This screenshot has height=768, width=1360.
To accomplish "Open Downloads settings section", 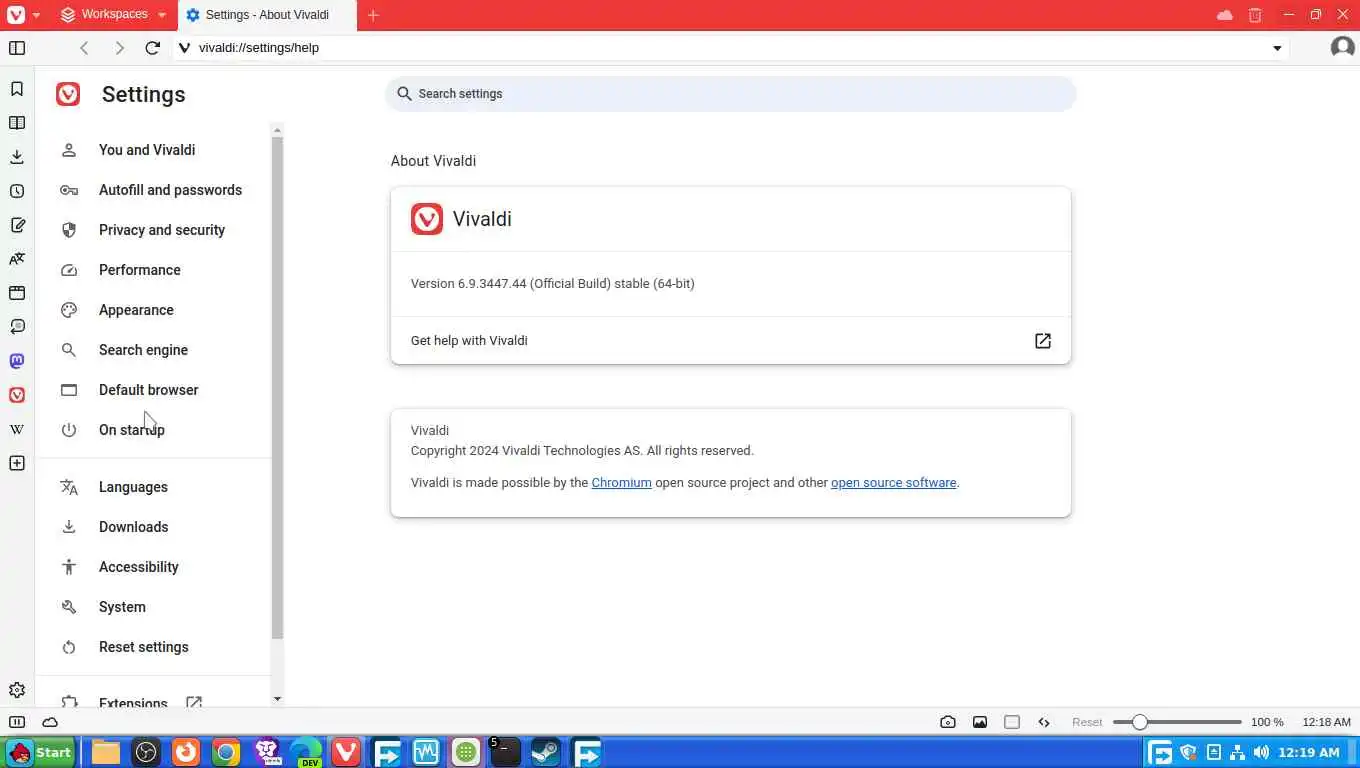I will [133, 527].
